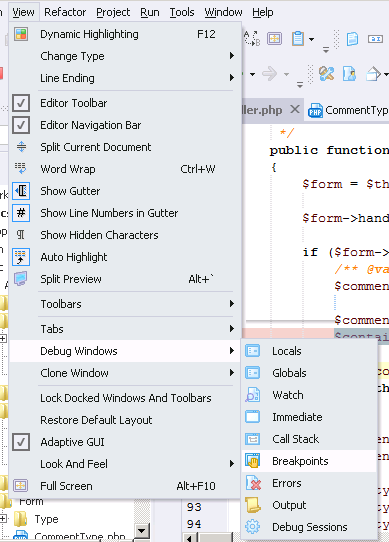Toggle the Adaptive GUI checkbox
Image resolution: width=389 pixels, height=542 pixels.
[x=21, y=442]
